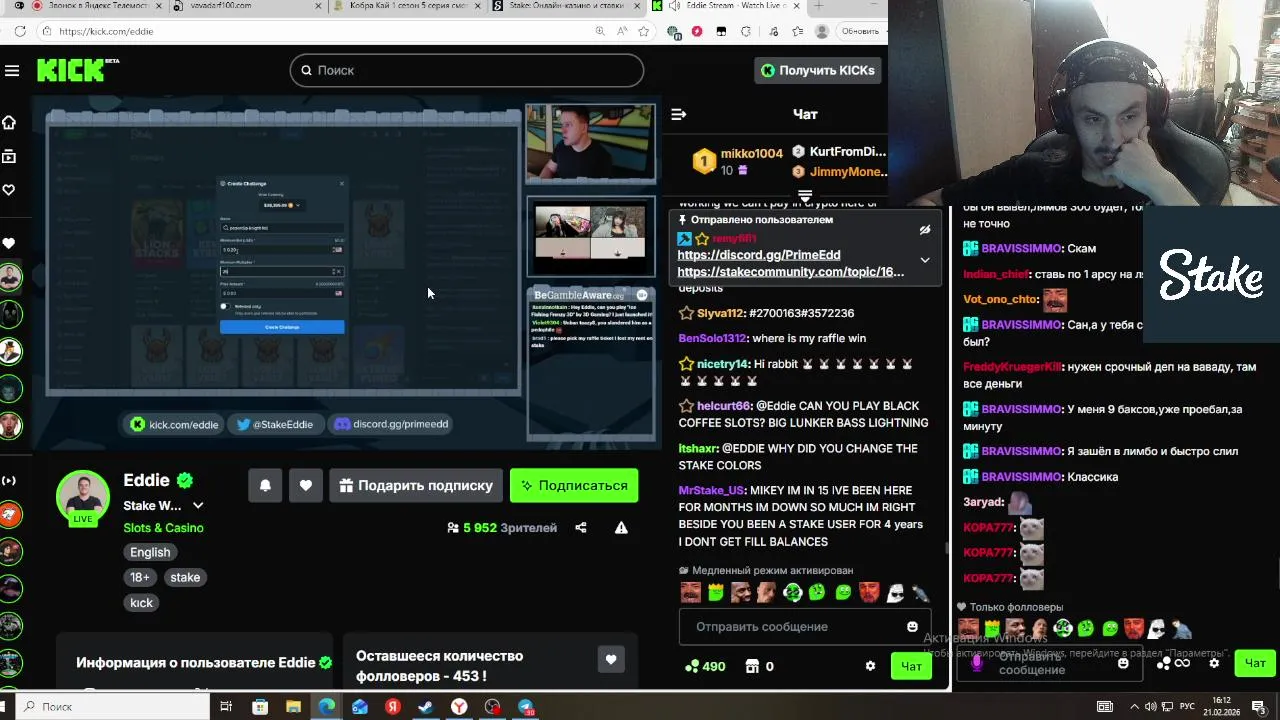Image resolution: width=1280 pixels, height=720 pixels.
Task: Open Steam from taskbar
Action: point(425,707)
